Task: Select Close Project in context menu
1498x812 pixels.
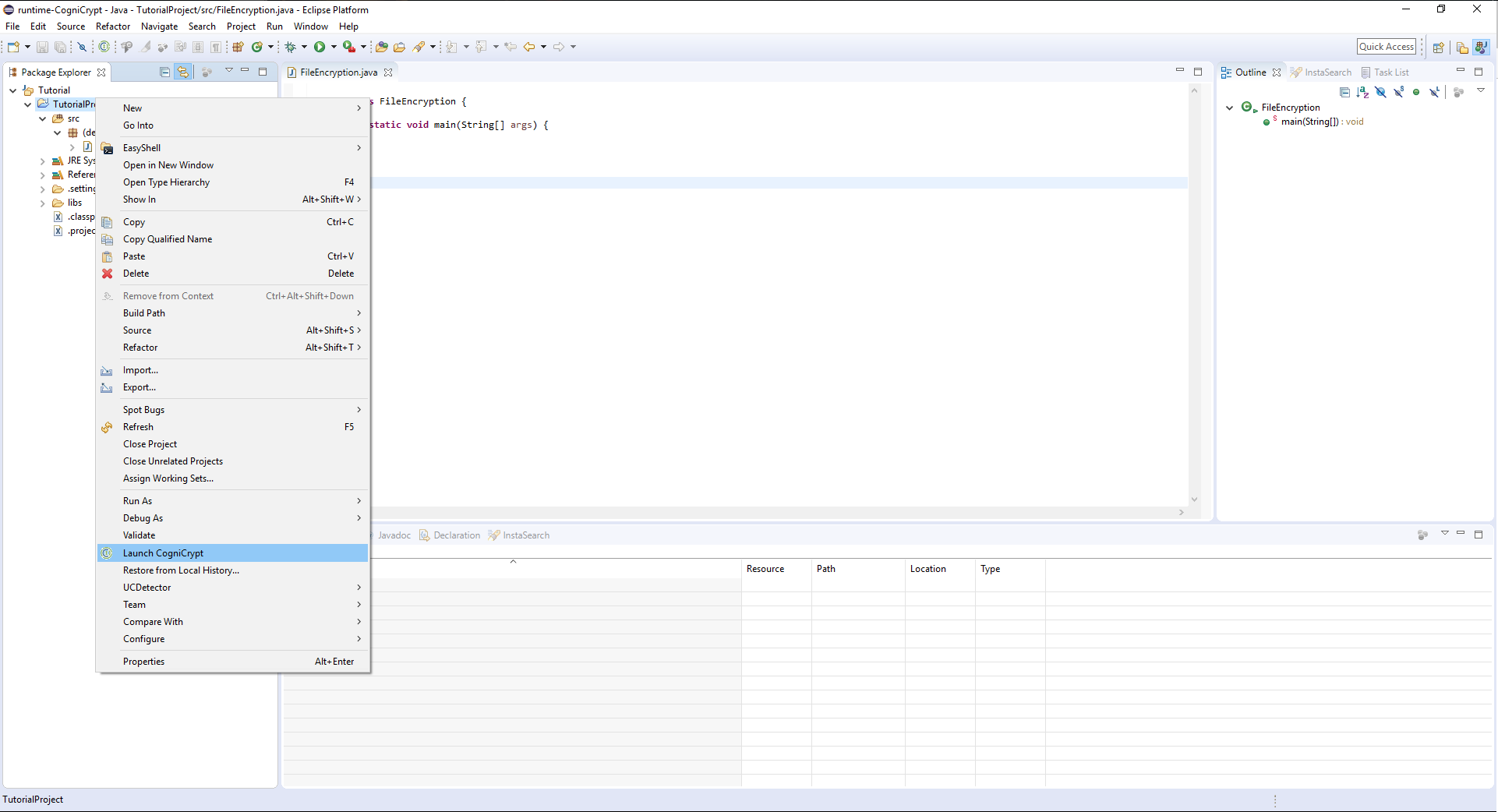Action: tap(233, 444)
